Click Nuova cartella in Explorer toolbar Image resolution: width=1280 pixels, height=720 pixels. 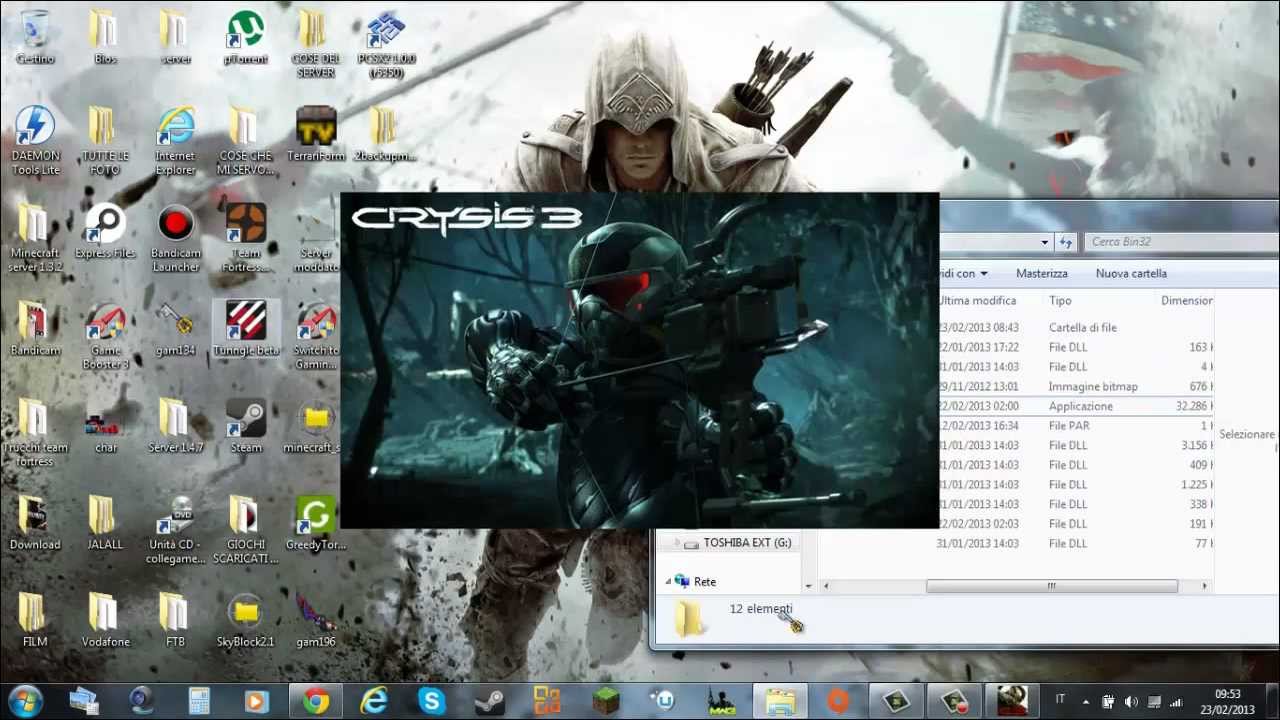point(1131,273)
